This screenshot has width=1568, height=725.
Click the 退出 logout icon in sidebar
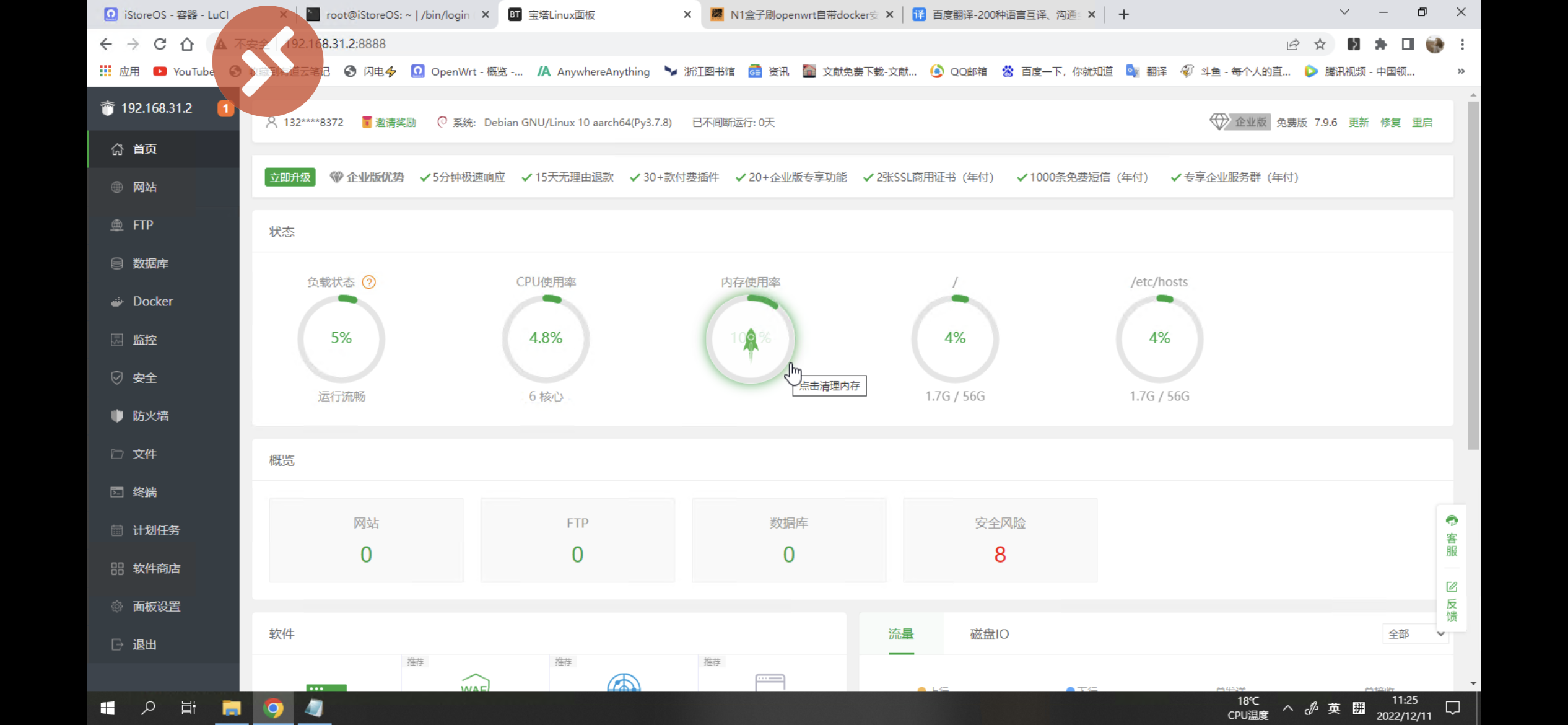tap(116, 644)
